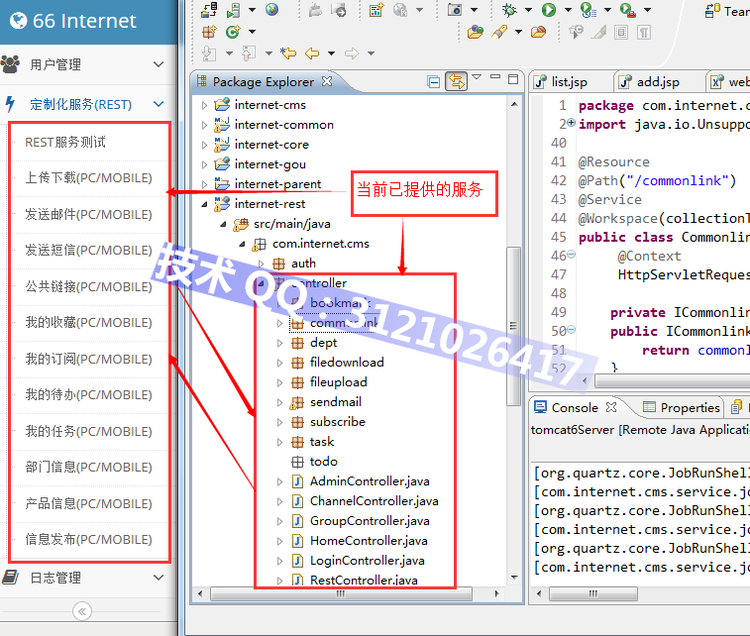
Task: Maximize the Package Explorer view
Action: pos(513,79)
